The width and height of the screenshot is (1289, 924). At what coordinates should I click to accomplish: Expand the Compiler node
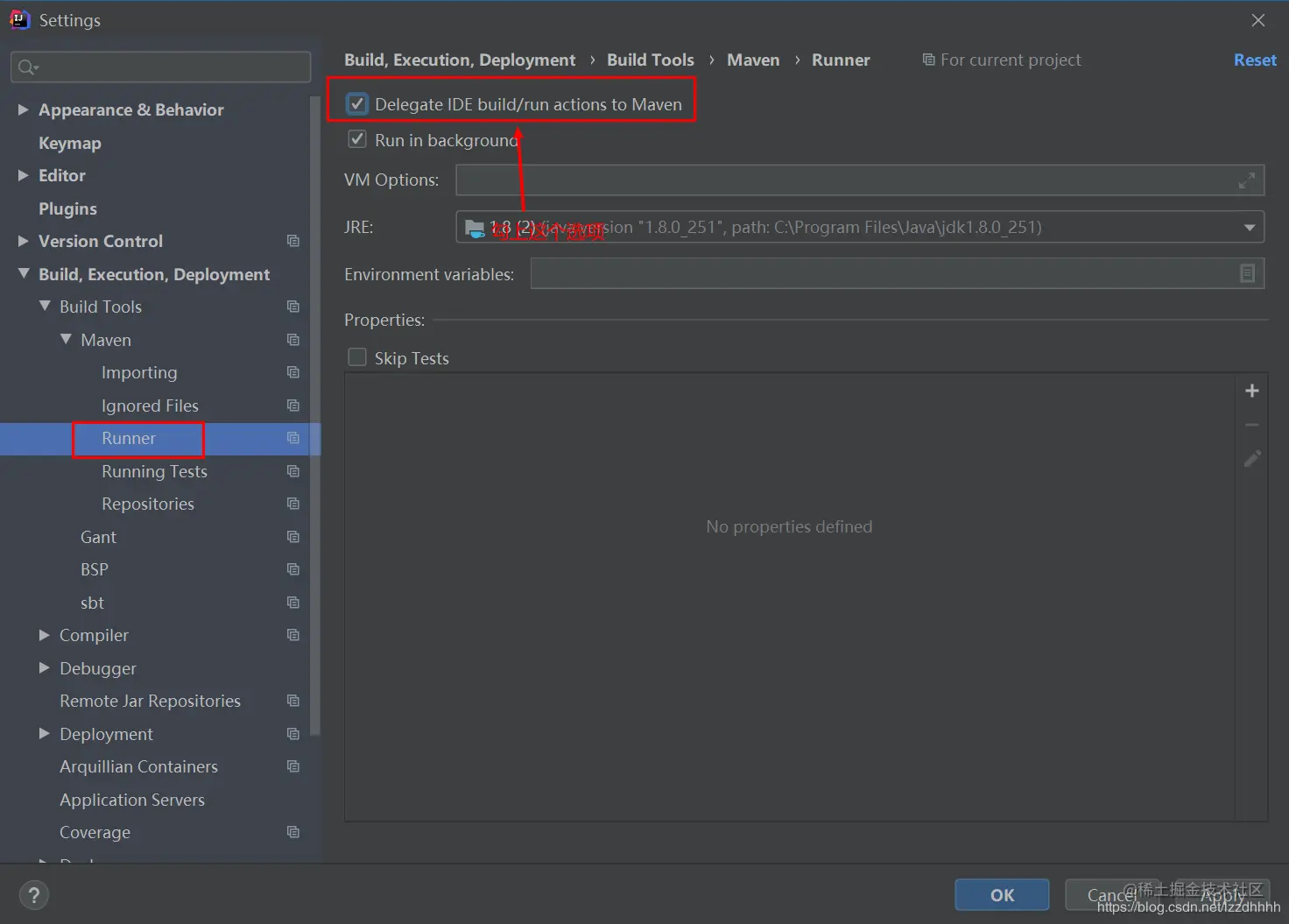pyautogui.click(x=45, y=635)
